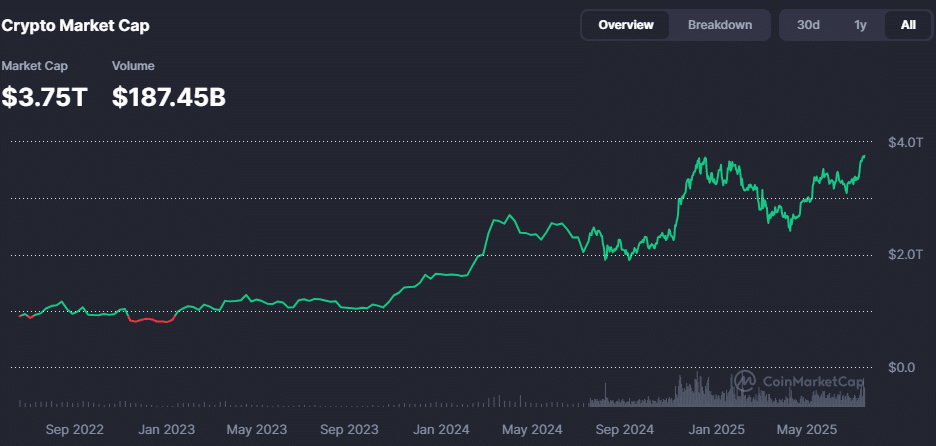The height and width of the screenshot is (446, 936).
Task: Click the Crypto Market Cap heading
Action: click(76, 26)
